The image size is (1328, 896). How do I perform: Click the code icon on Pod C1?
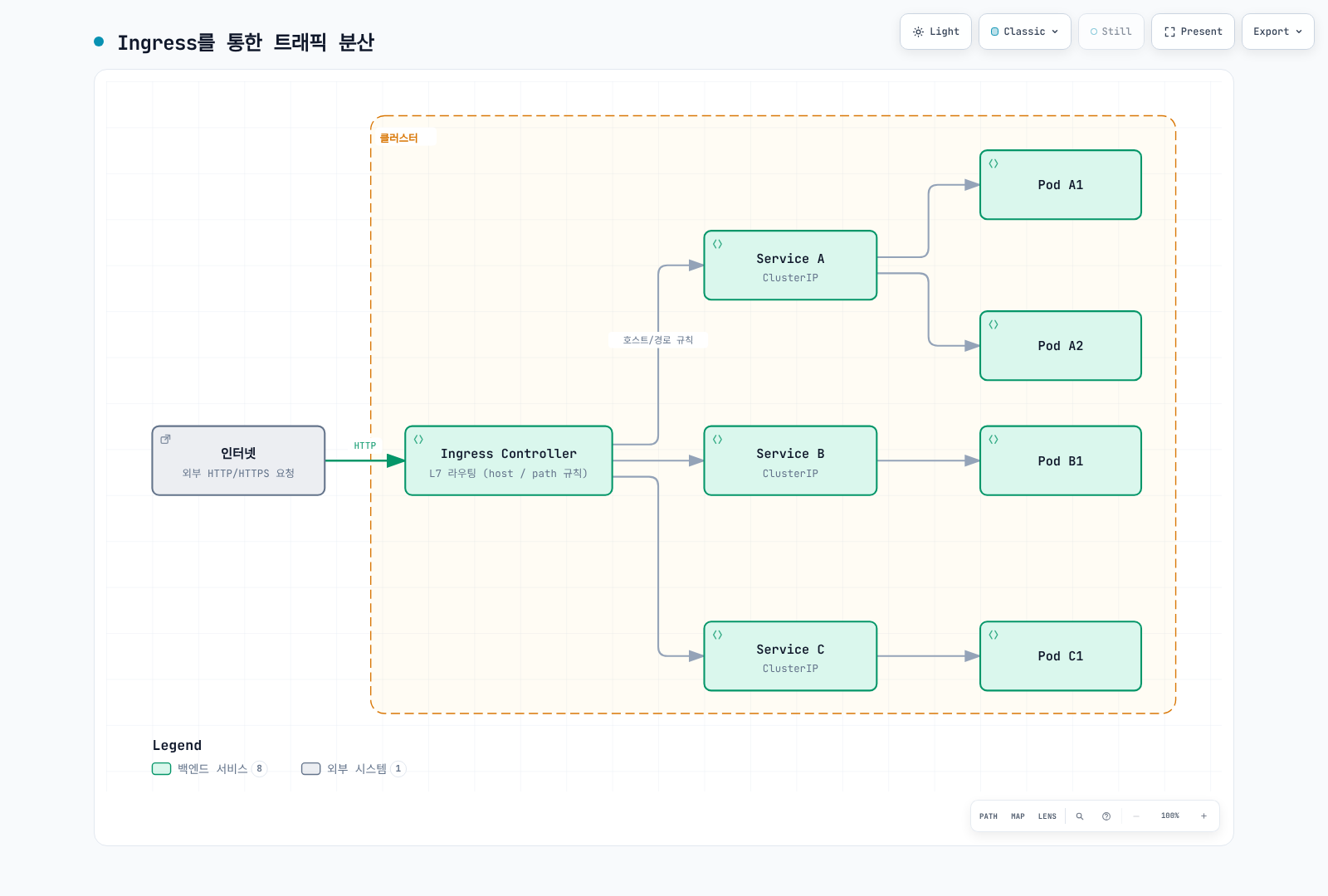pos(994,635)
